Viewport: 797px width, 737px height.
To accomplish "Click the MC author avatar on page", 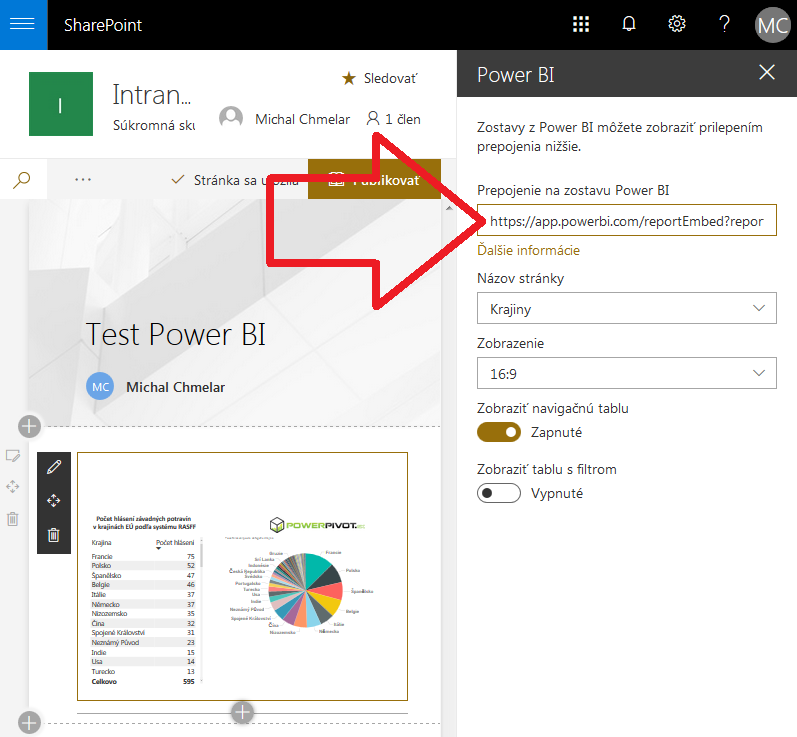I will [100, 387].
